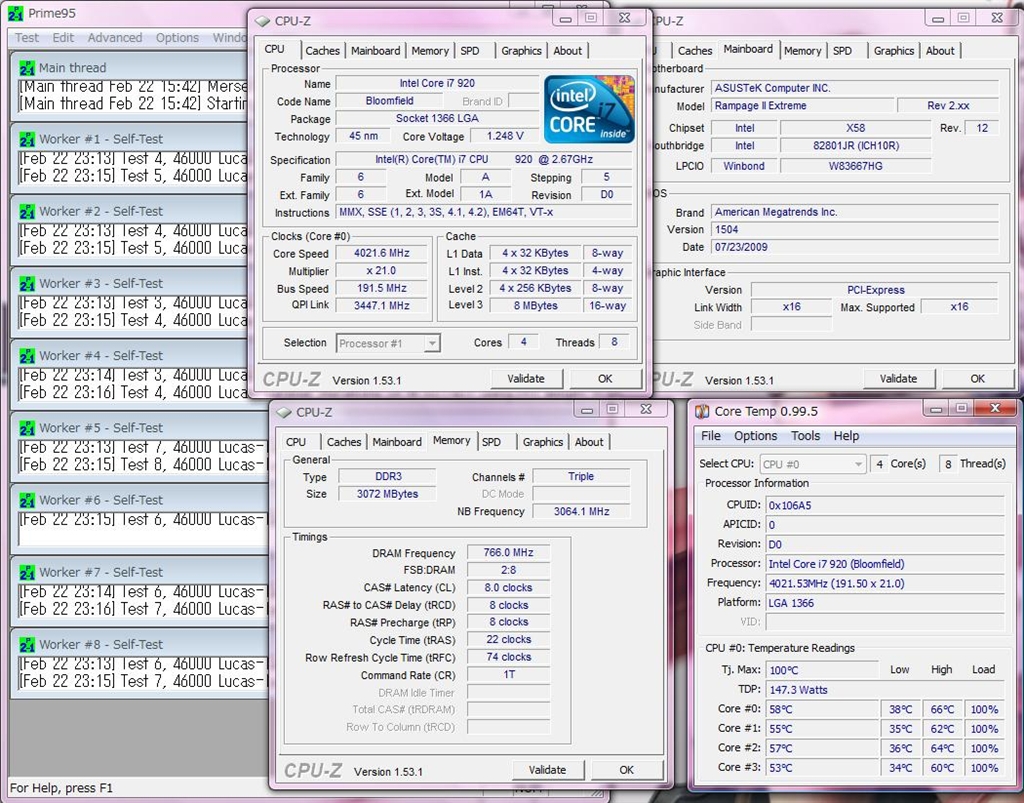Click Validate in CPU-Z Memory window
The image size is (1024, 803).
click(548, 770)
